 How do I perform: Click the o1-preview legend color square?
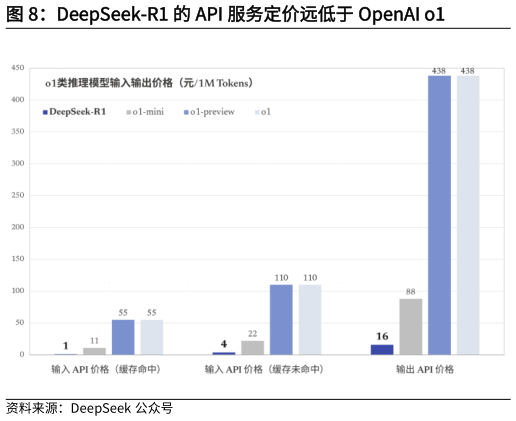(186, 112)
